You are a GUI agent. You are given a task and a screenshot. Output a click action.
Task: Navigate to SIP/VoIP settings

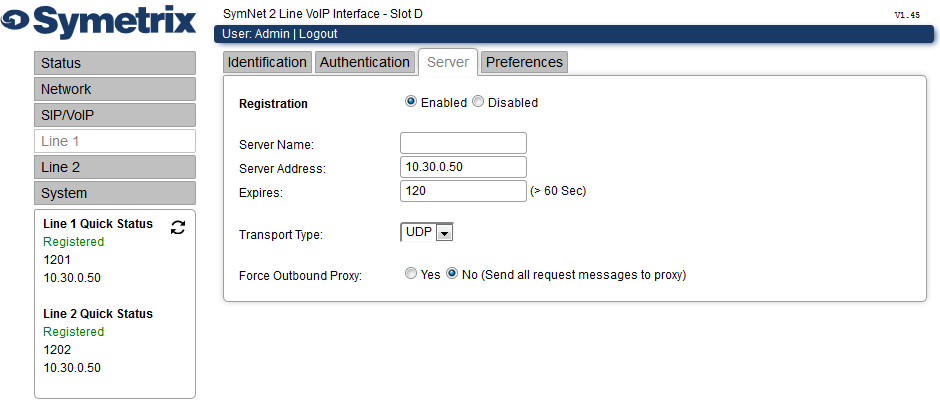tap(115, 115)
